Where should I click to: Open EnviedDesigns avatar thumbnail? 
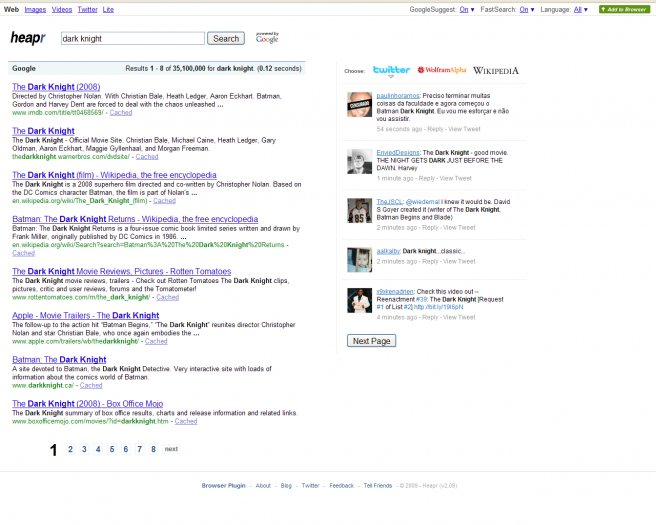(x=359, y=161)
